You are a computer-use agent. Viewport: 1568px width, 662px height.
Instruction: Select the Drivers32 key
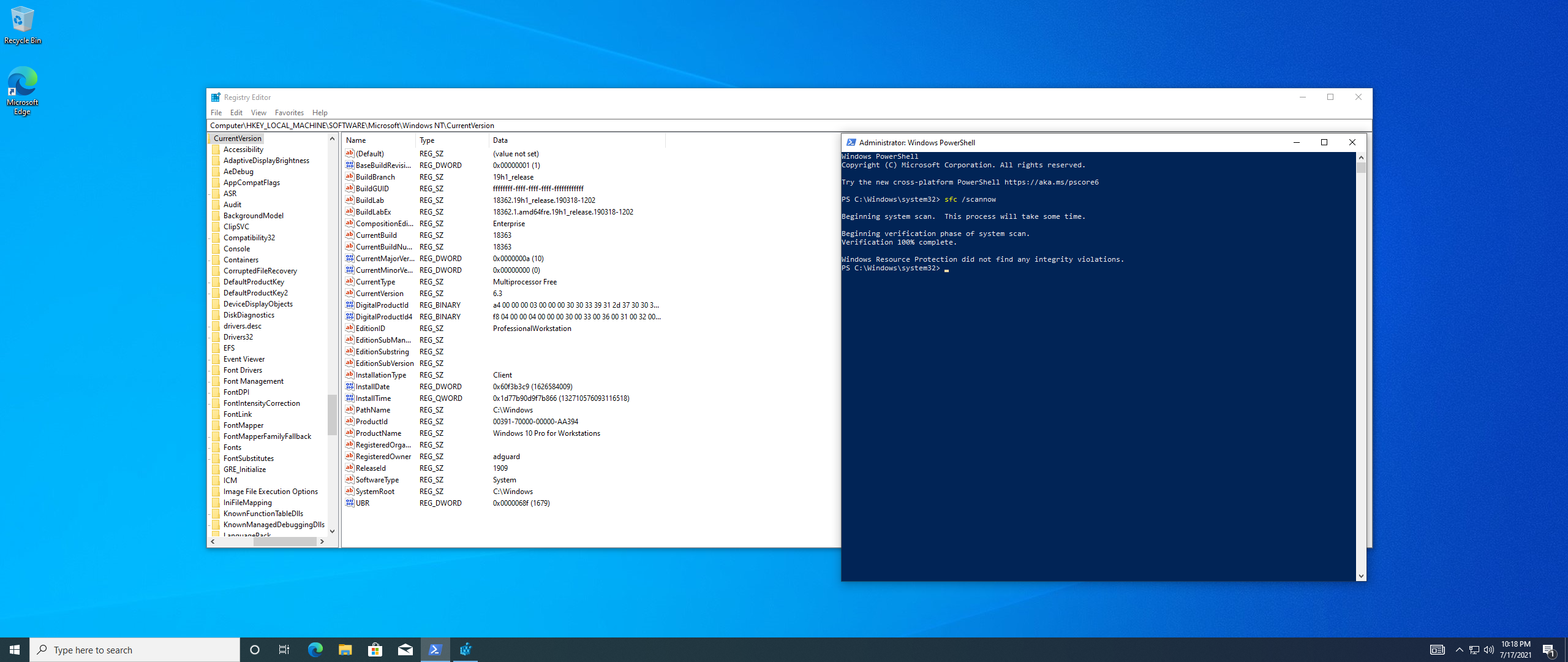(x=238, y=337)
